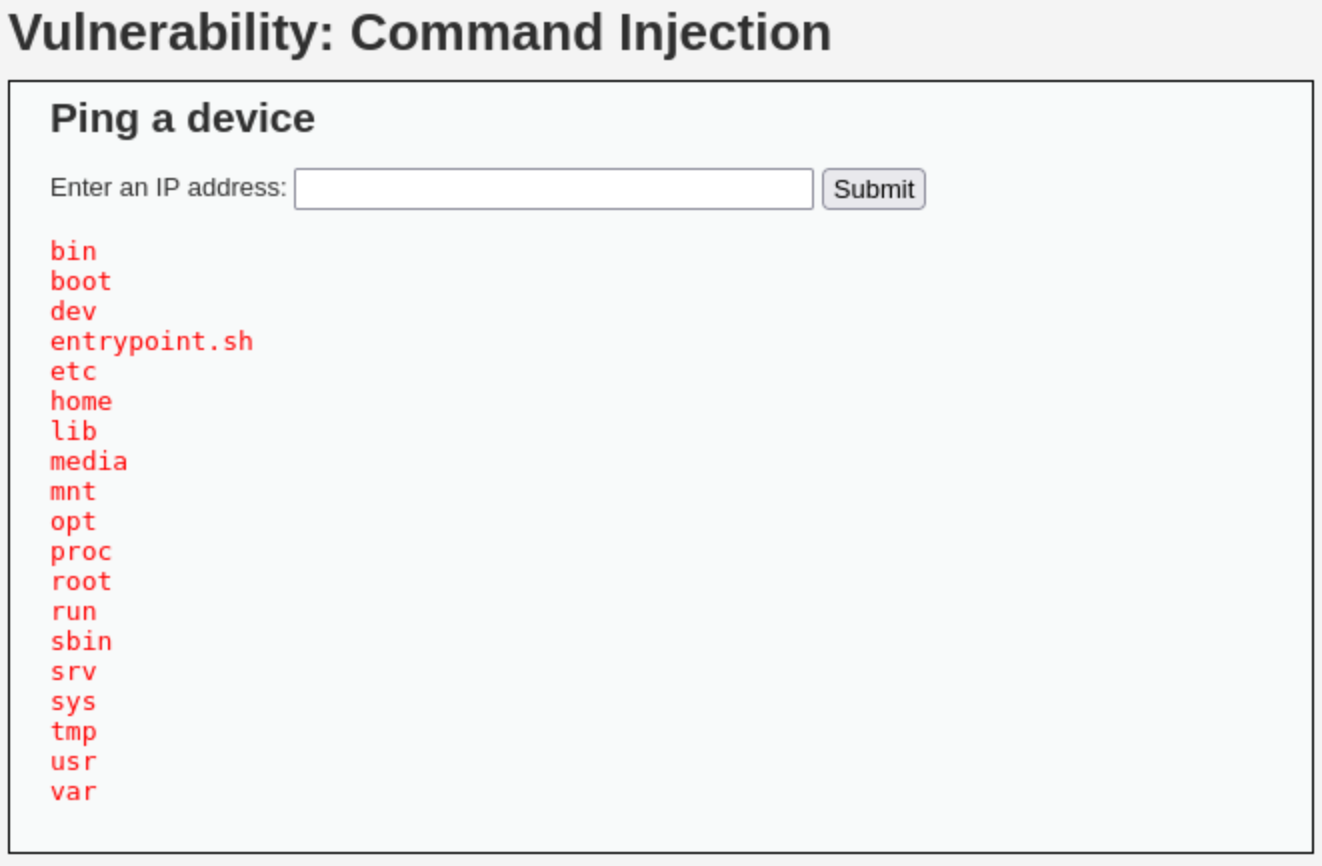Click the 'proc' output line
The image size is (1322, 866).
click(81, 551)
